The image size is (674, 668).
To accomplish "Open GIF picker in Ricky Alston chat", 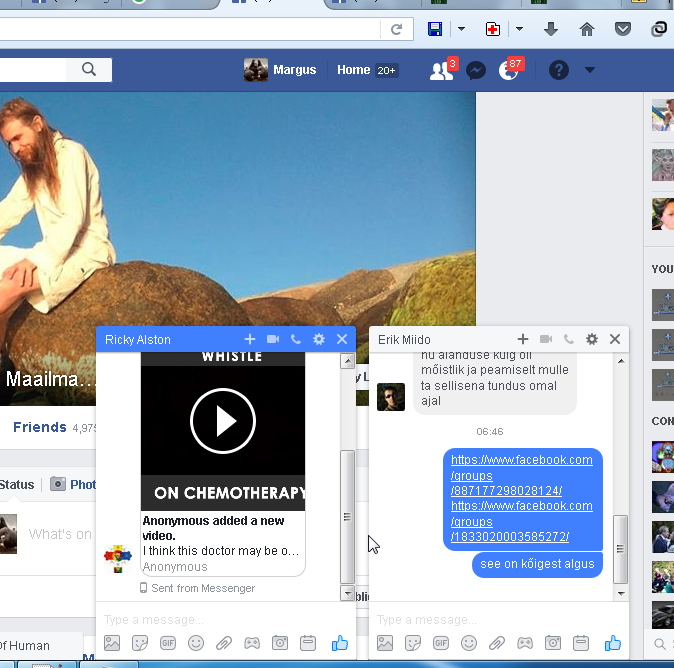I will 168,643.
